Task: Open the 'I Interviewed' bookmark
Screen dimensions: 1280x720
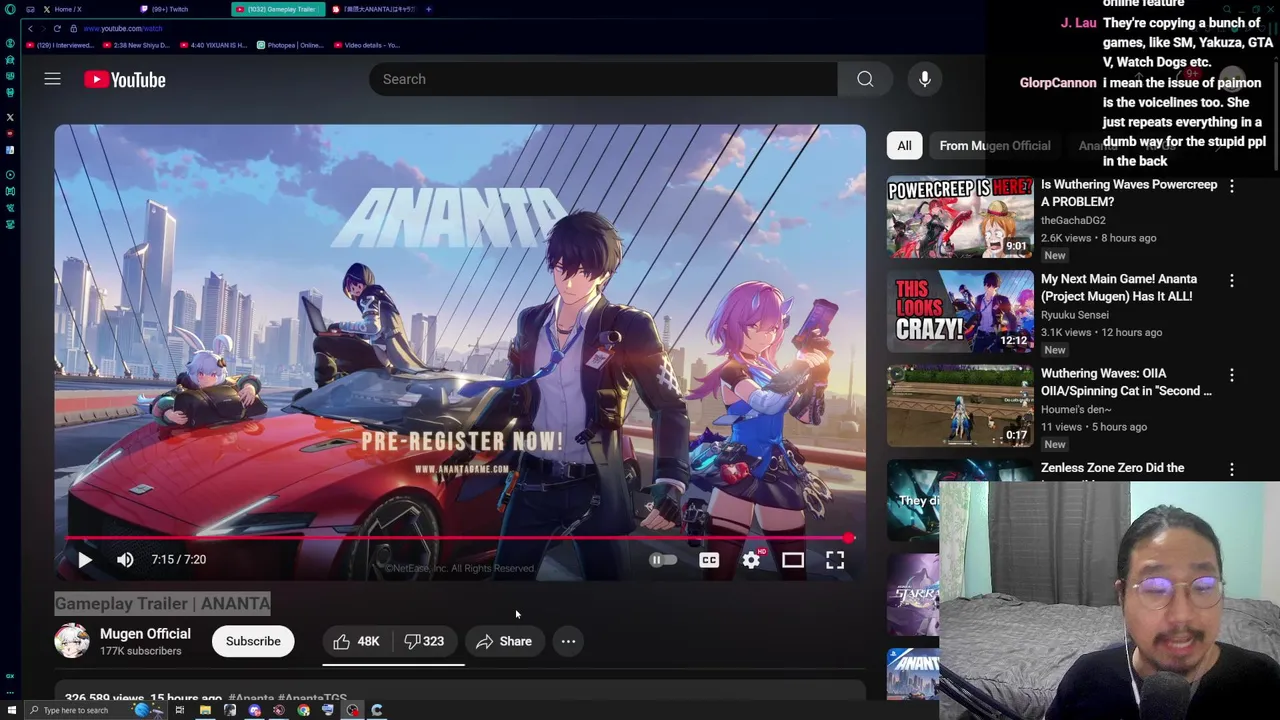Action: tap(60, 45)
